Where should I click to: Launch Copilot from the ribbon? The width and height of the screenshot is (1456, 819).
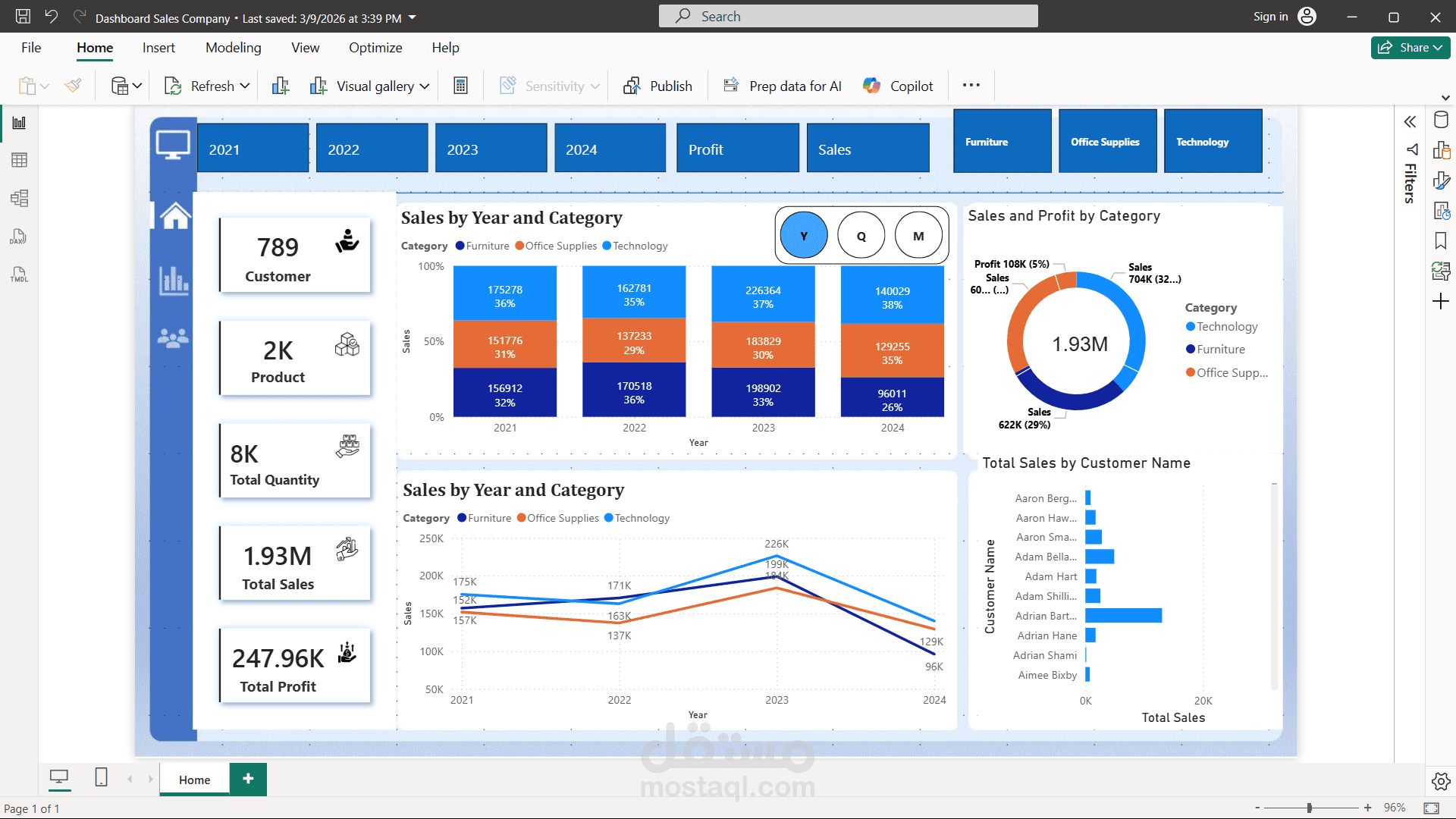pos(898,86)
